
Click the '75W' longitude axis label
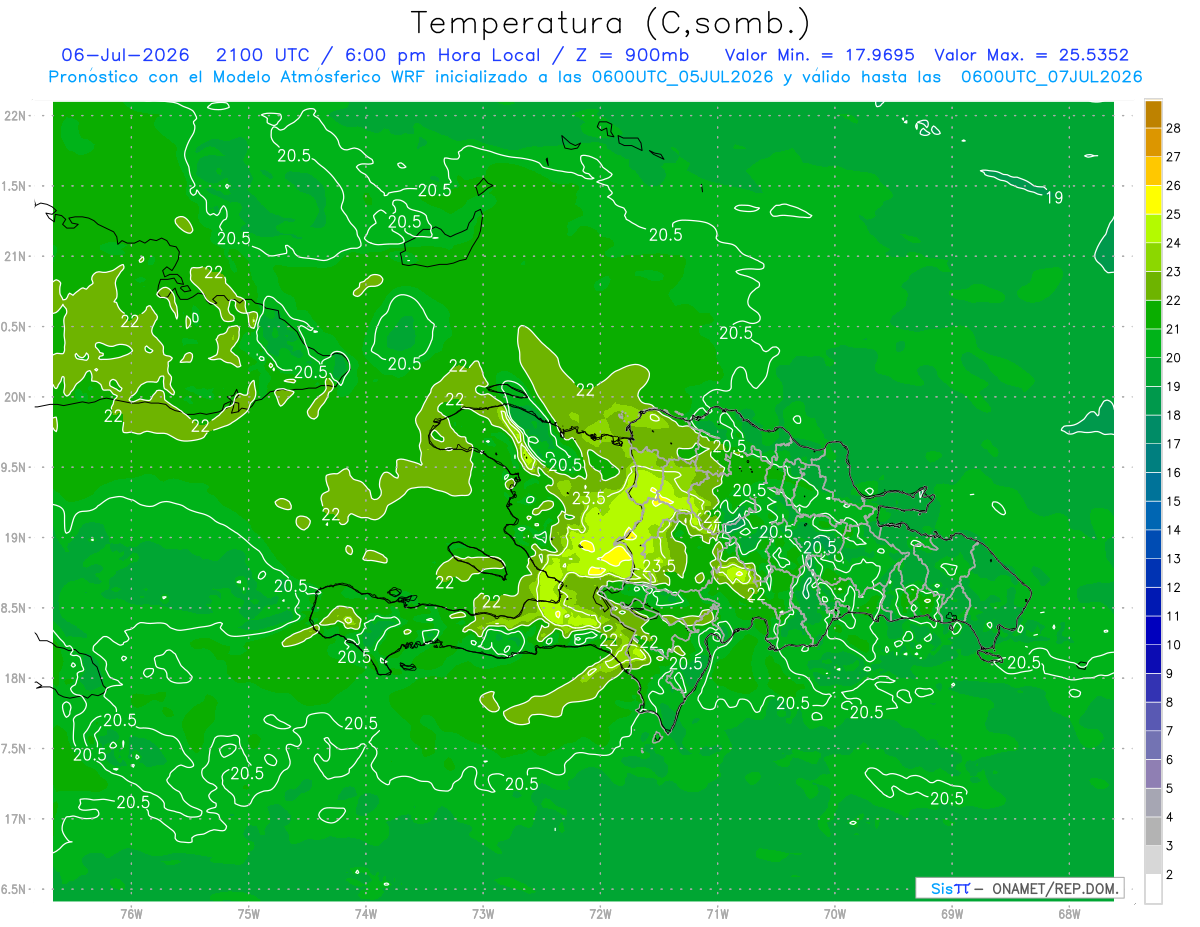[249, 914]
